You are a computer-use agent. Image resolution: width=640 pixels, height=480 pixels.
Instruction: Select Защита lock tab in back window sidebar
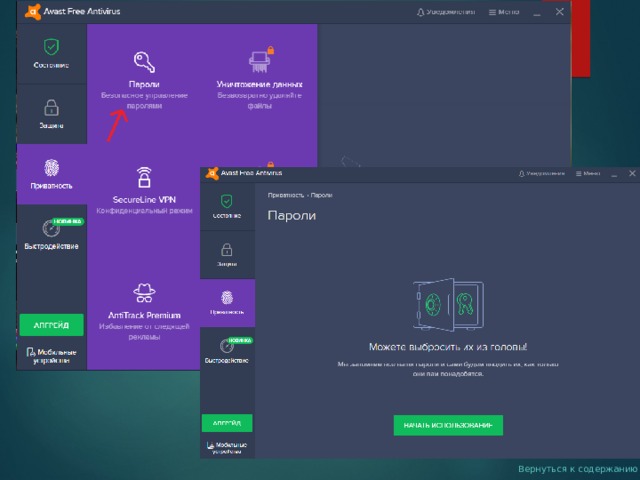(x=51, y=114)
